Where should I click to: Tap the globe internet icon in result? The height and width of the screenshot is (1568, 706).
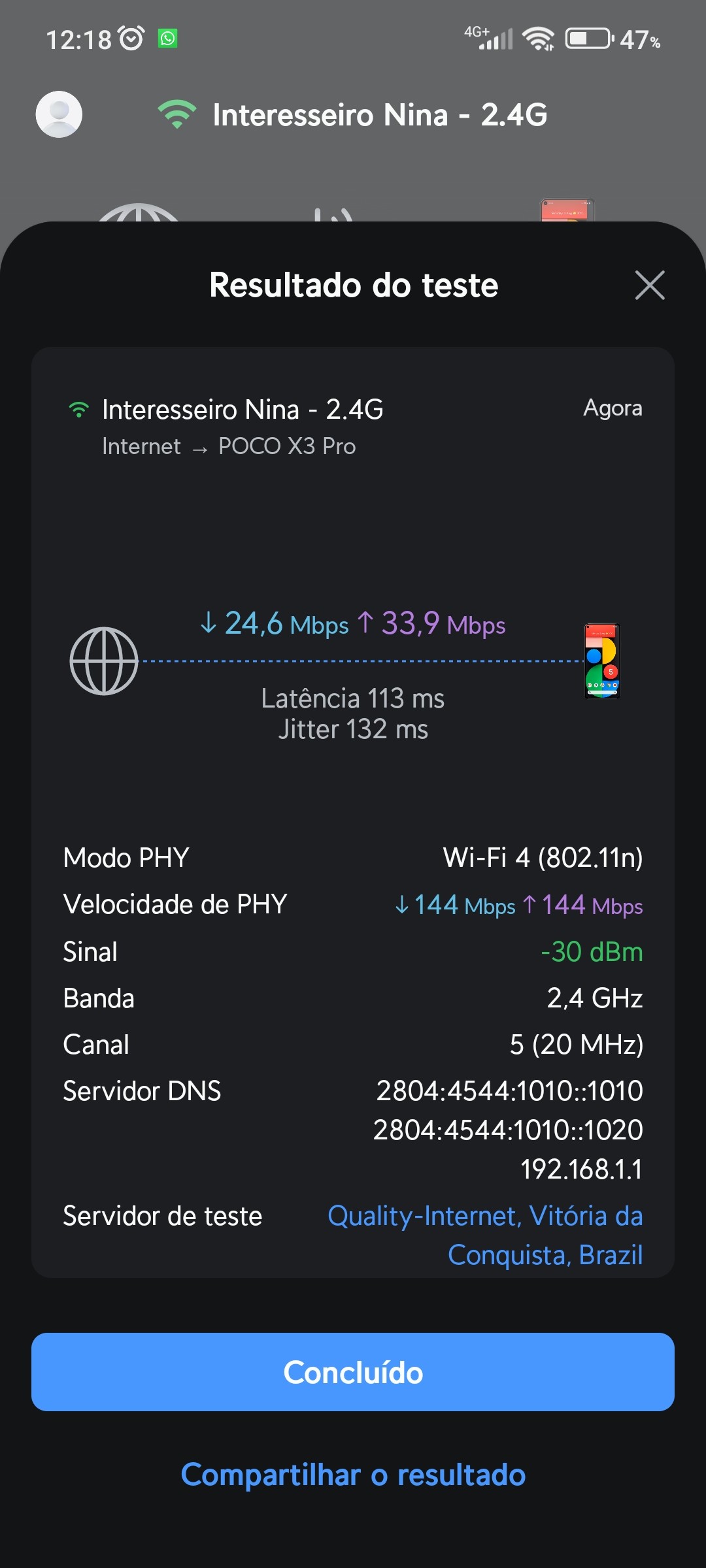click(x=104, y=661)
